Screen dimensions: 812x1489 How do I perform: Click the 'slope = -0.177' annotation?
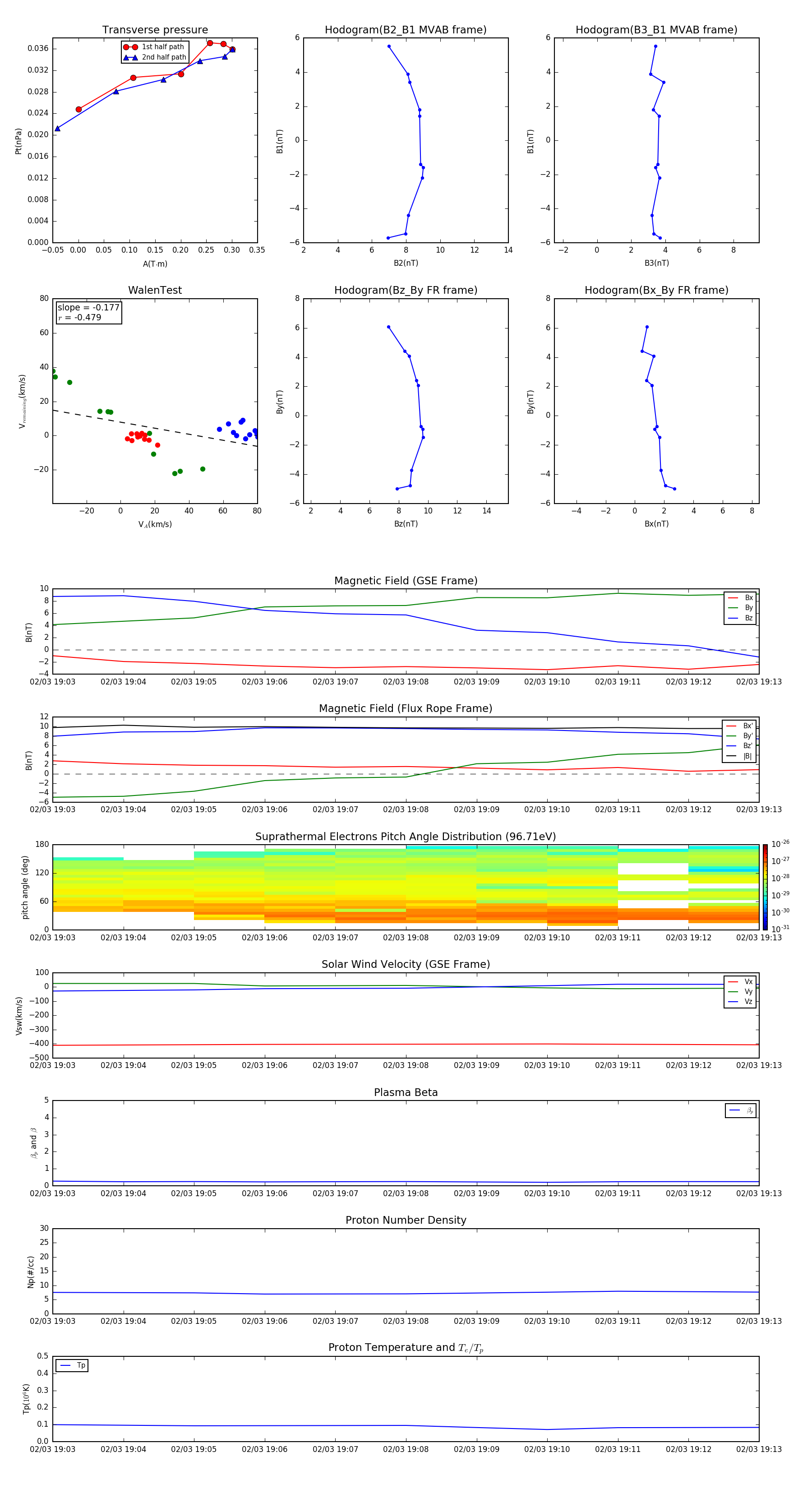88,308
